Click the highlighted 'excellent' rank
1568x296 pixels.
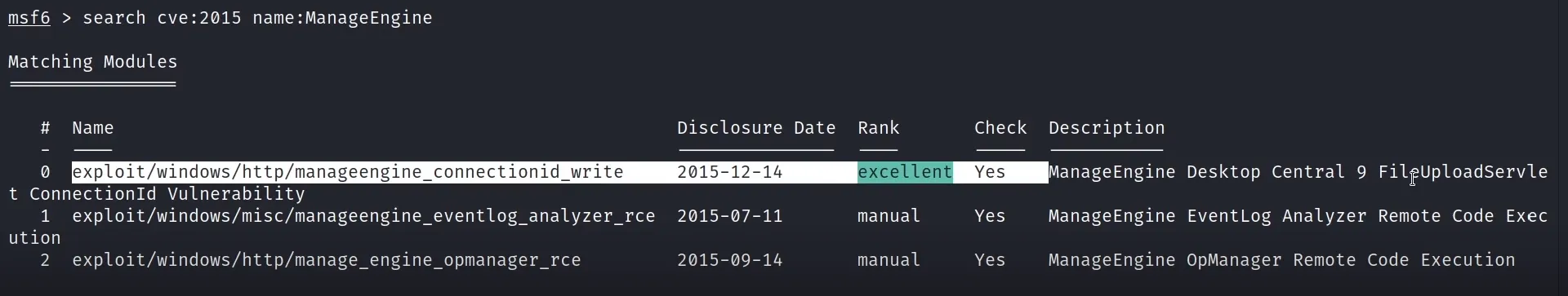(x=905, y=172)
